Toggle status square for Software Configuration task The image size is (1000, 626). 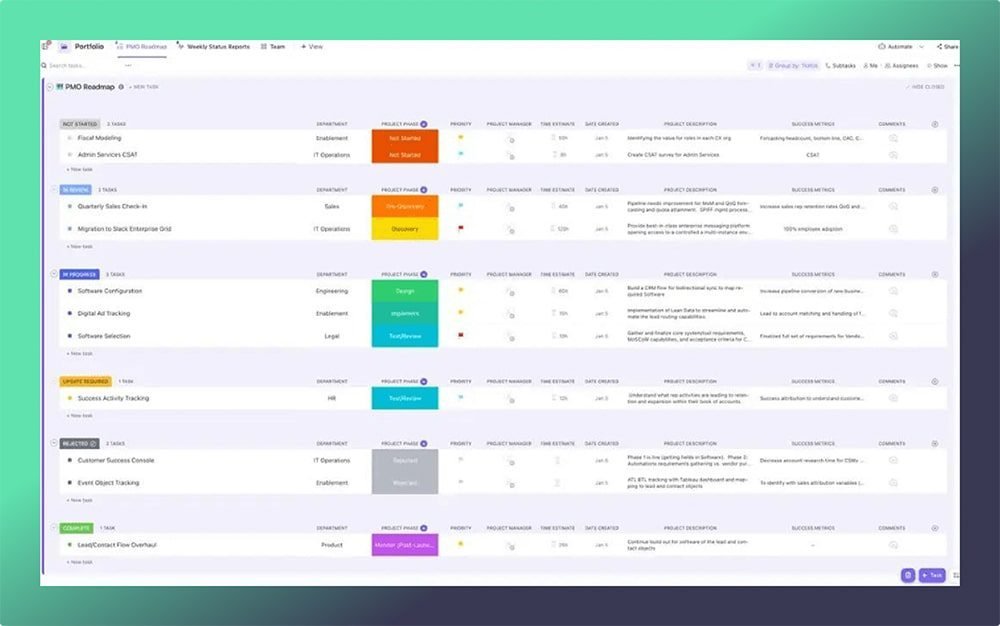point(69,291)
